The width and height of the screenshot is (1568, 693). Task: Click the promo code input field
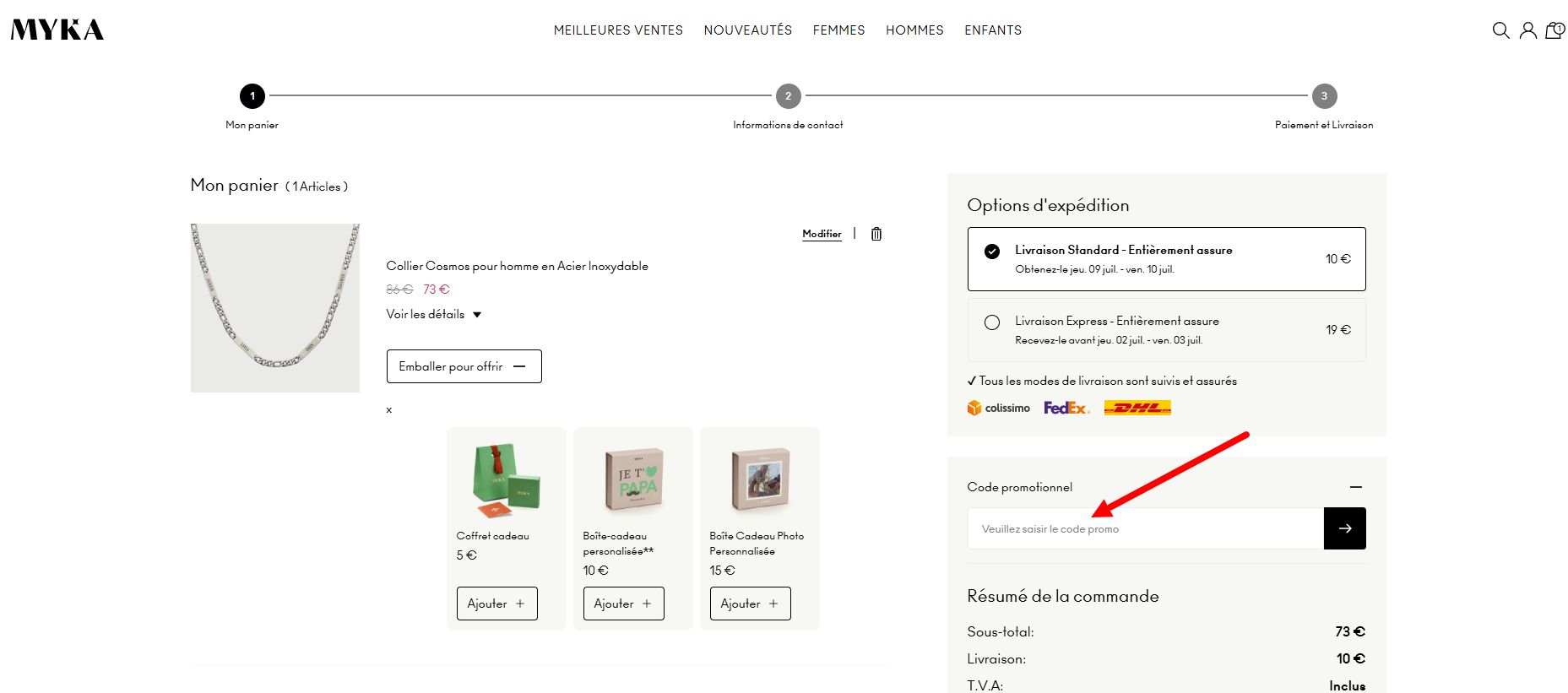(x=1145, y=528)
